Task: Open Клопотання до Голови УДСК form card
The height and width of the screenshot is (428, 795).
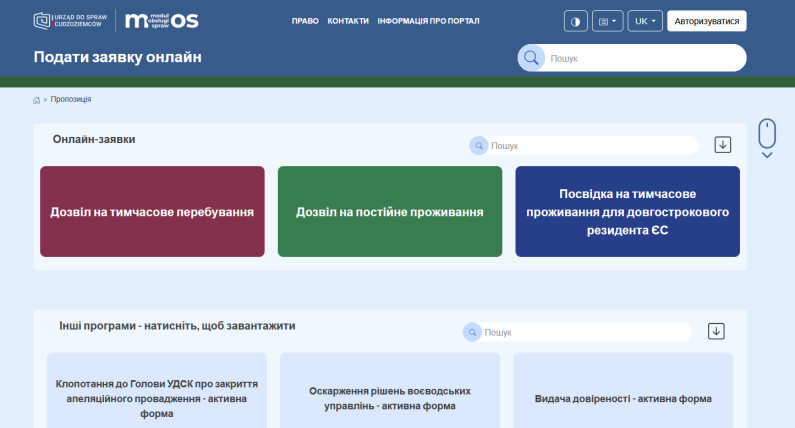Action: pyautogui.click(x=157, y=390)
